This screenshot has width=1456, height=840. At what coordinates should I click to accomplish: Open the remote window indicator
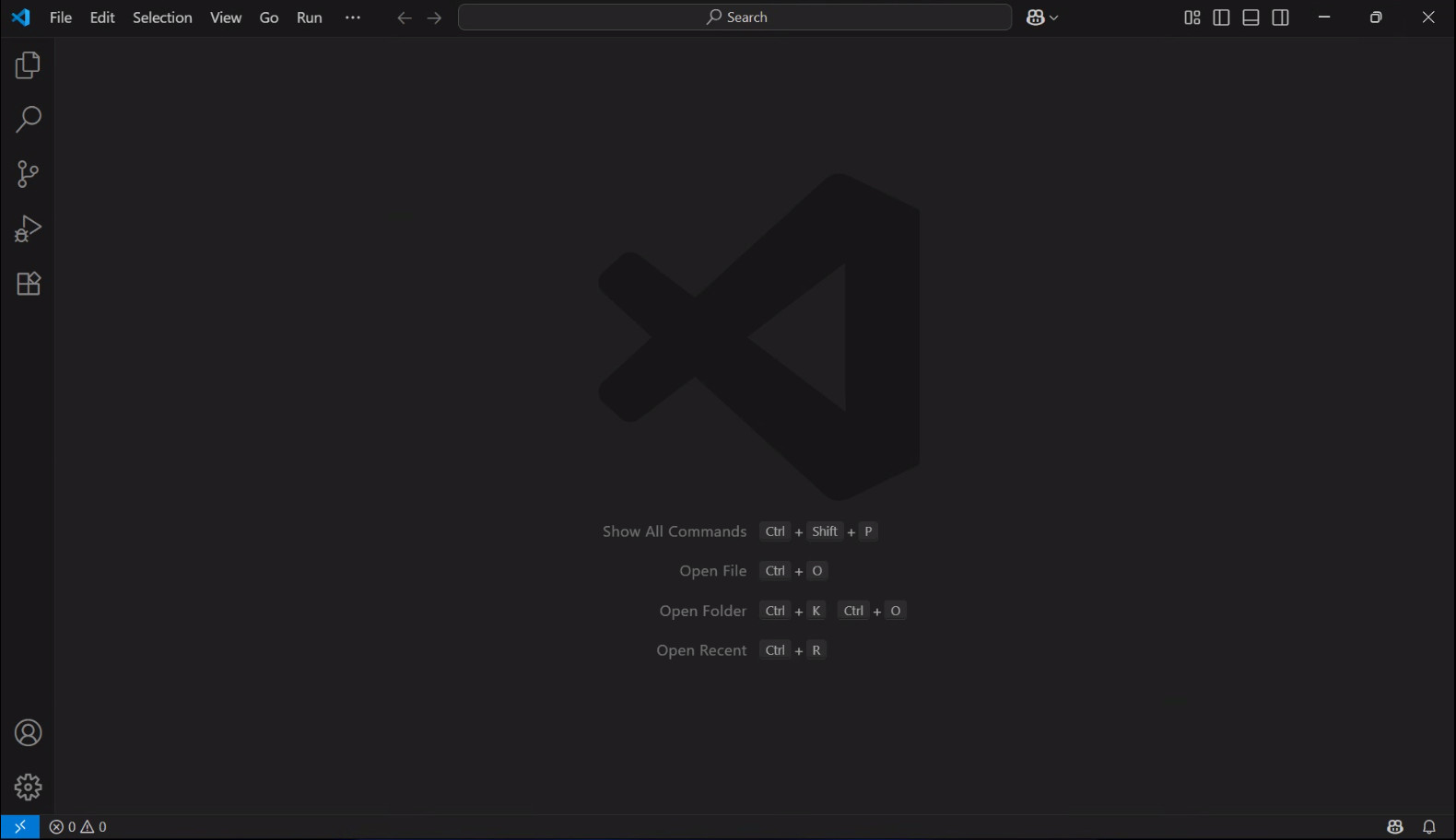click(x=20, y=827)
